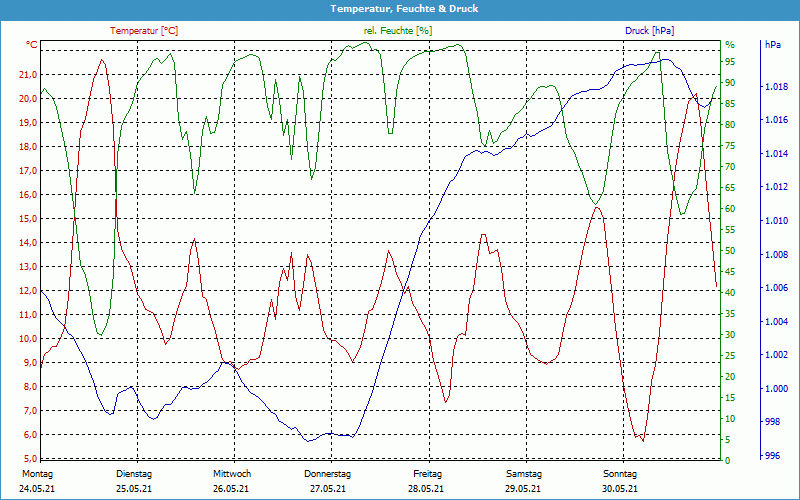The image size is (800, 500).
Task: Click '1.000' on the blue pressure axis
Action: coord(777,389)
